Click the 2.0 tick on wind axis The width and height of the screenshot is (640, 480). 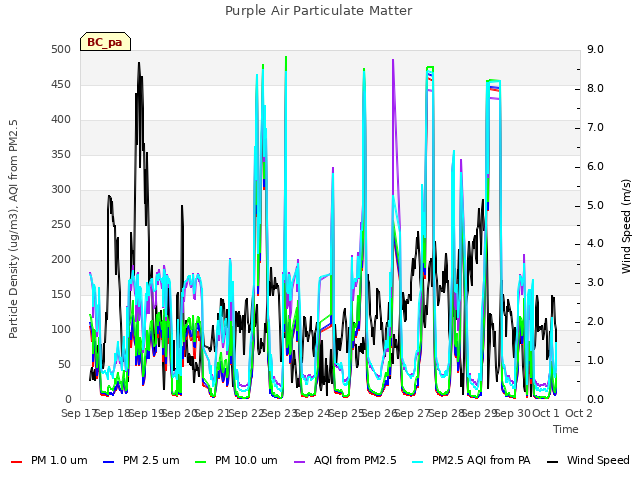595,322
